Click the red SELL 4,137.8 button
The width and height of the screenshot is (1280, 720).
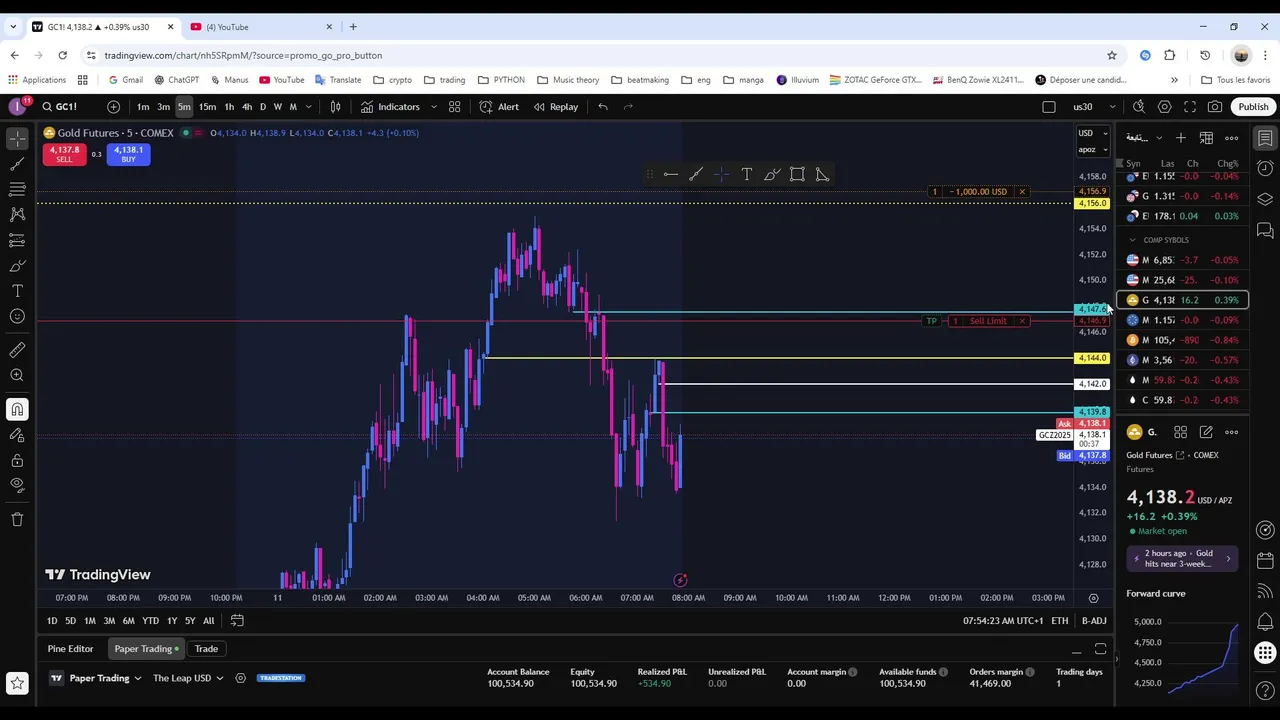pos(64,154)
